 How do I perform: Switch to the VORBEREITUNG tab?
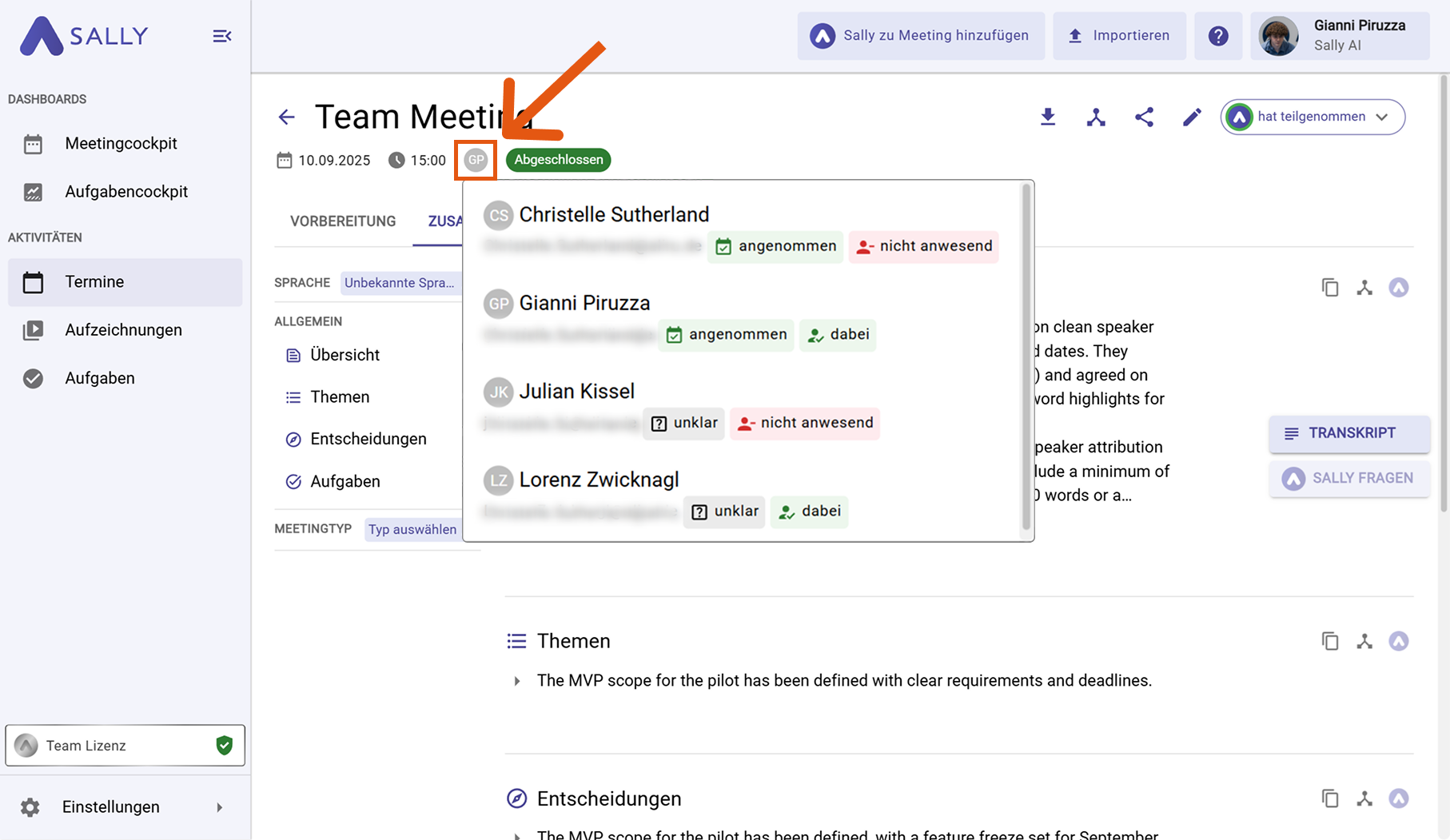pyautogui.click(x=343, y=221)
